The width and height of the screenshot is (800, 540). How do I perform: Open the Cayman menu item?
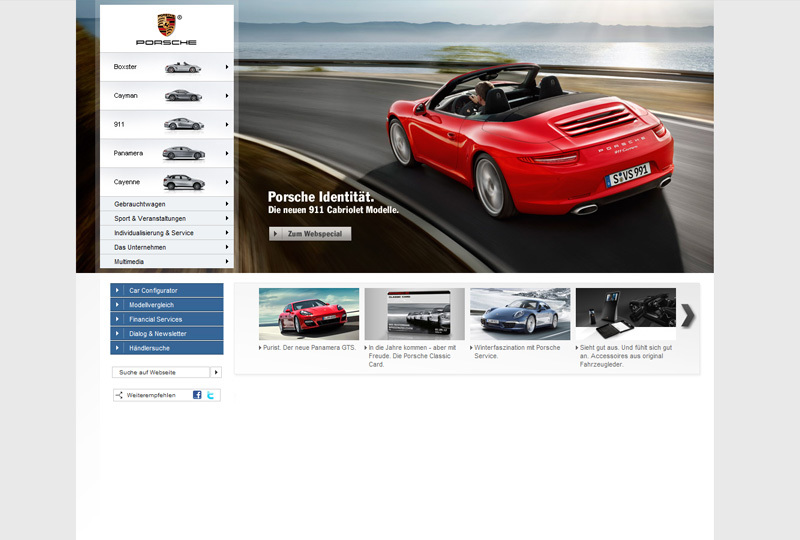coord(167,95)
